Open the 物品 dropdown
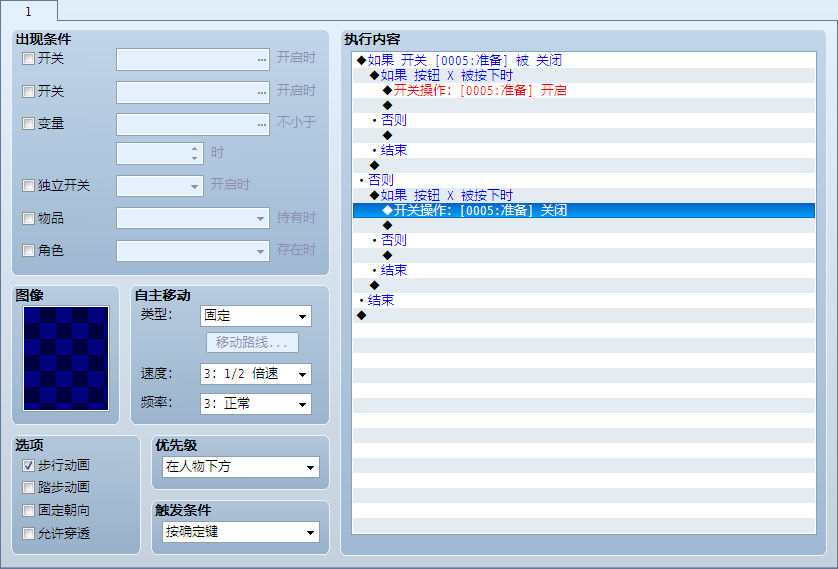This screenshot has width=838, height=569. (193, 218)
